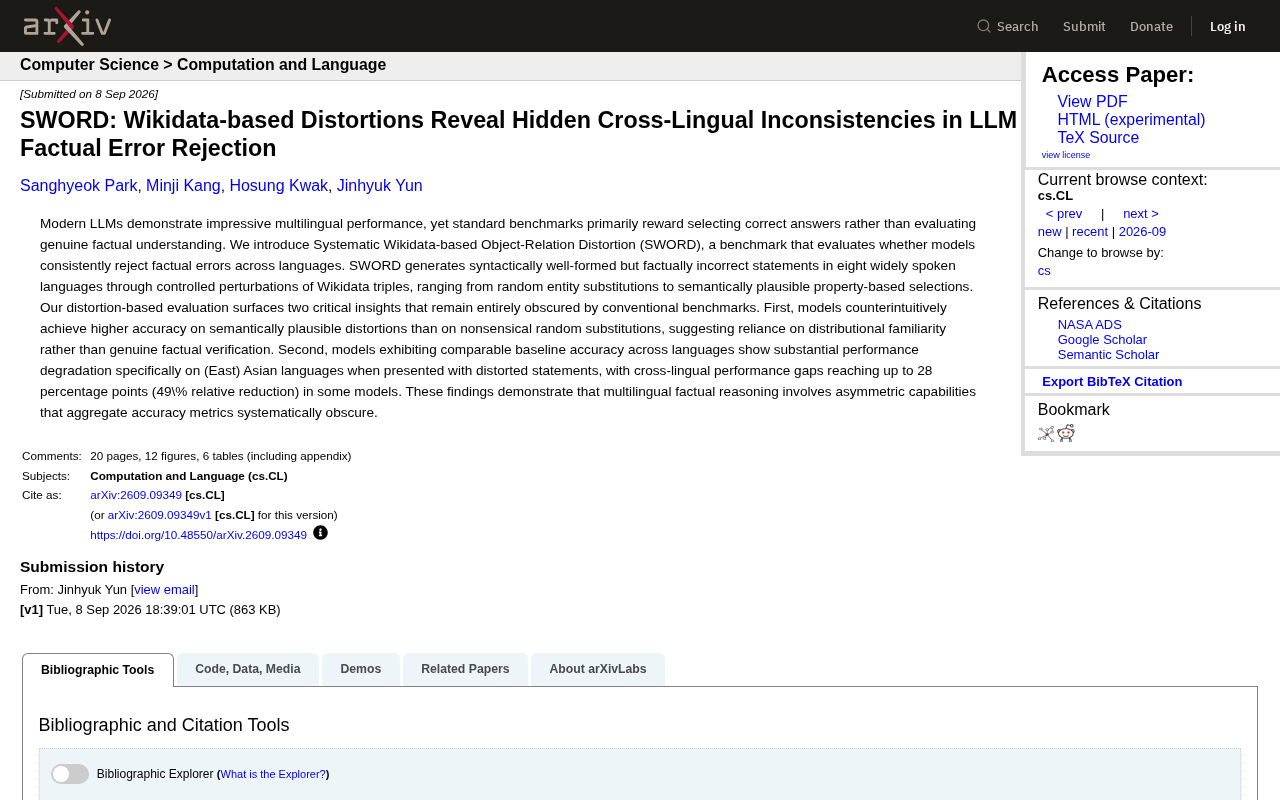Open HTML (experimental) link
Image resolution: width=1280 pixels, height=800 pixels.
[x=1131, y=120]
